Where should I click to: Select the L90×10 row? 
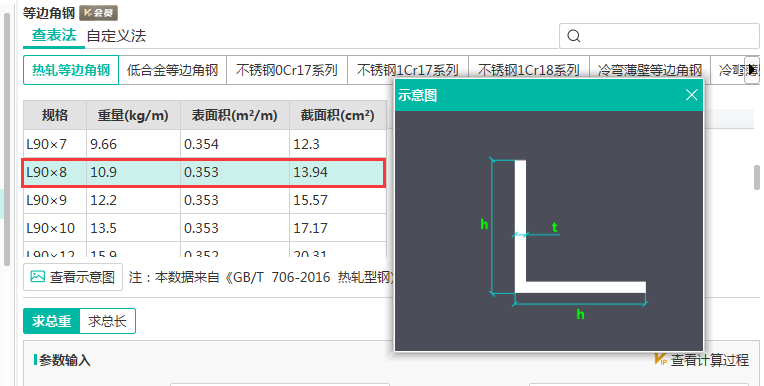click(205, 228)
